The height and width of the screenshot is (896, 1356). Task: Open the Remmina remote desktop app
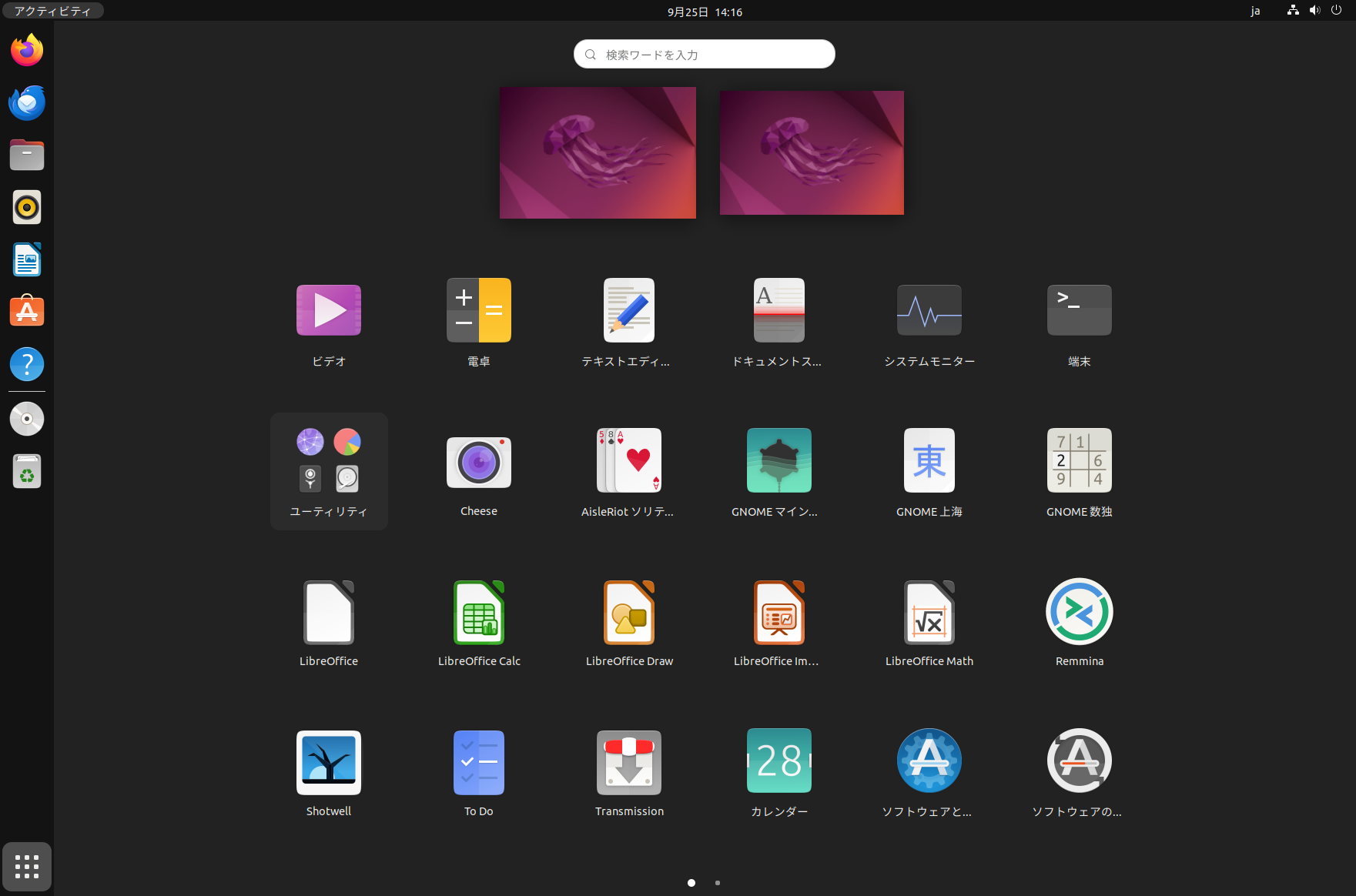click(x=1079, y=613)
